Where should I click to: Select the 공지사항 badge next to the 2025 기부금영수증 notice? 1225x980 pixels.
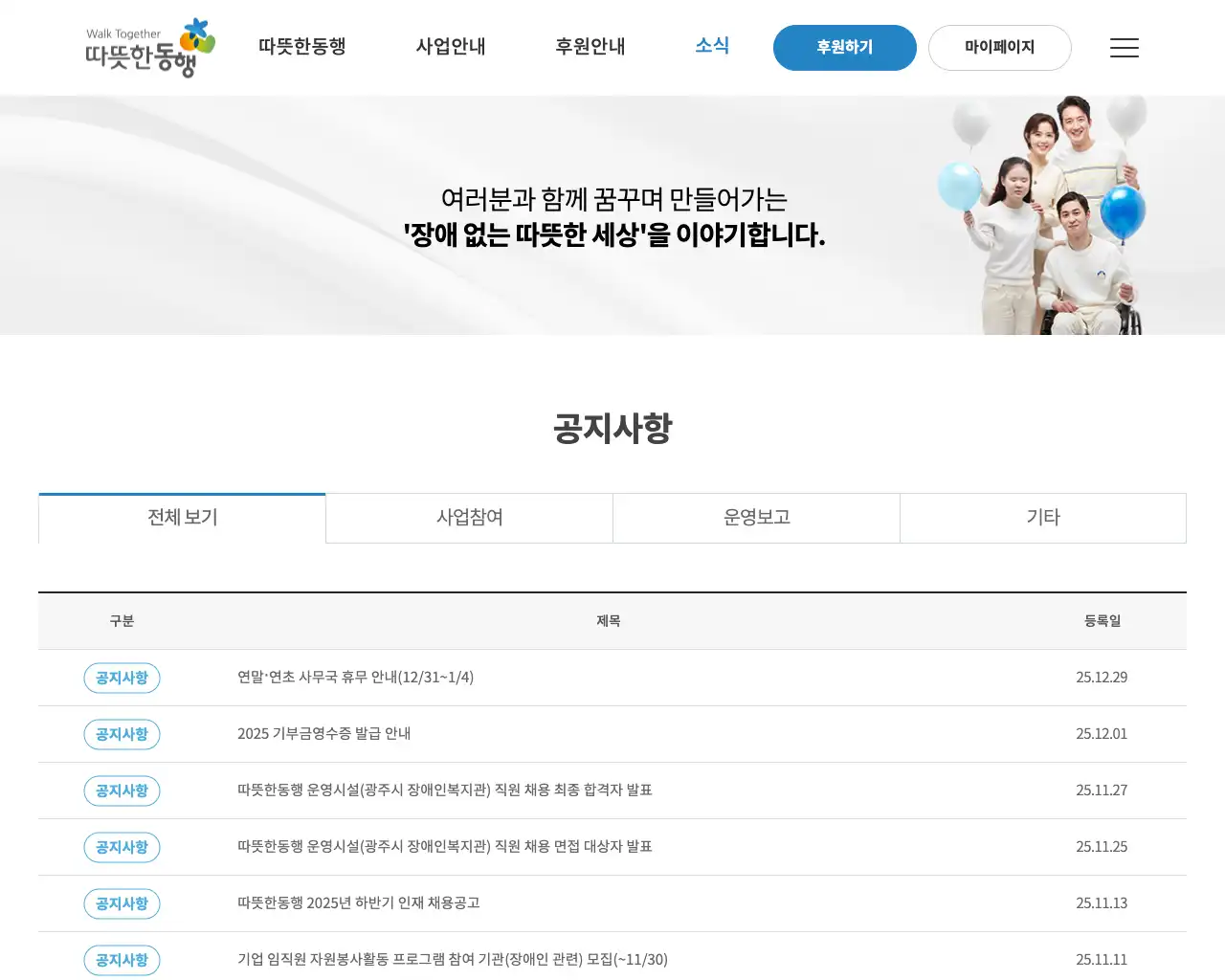click(122, 734)
